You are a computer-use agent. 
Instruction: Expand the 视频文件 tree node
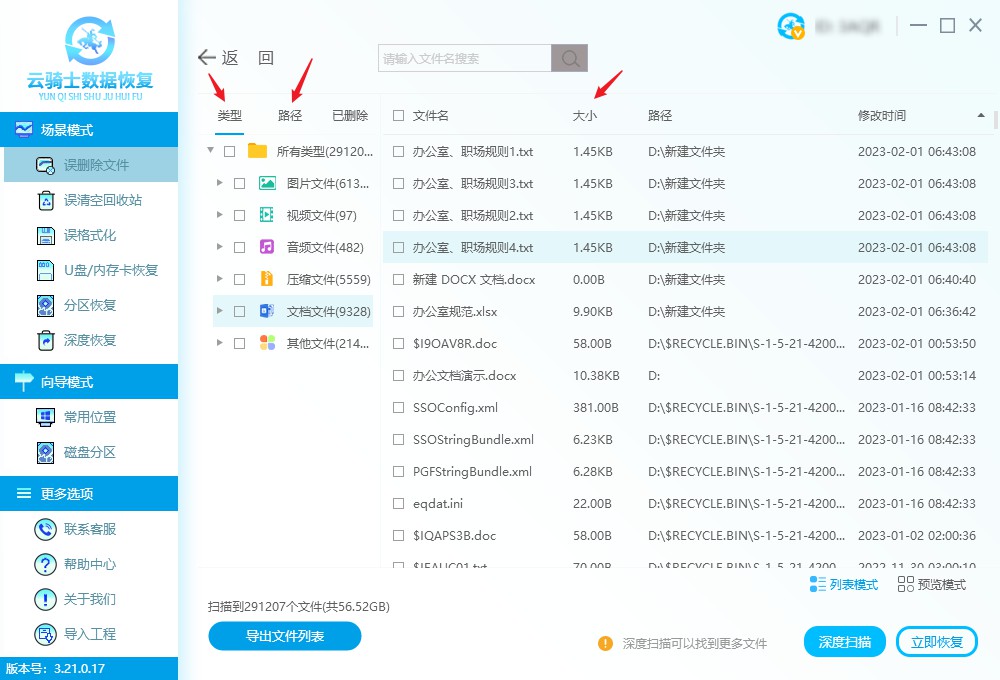[x=219, y=215]
